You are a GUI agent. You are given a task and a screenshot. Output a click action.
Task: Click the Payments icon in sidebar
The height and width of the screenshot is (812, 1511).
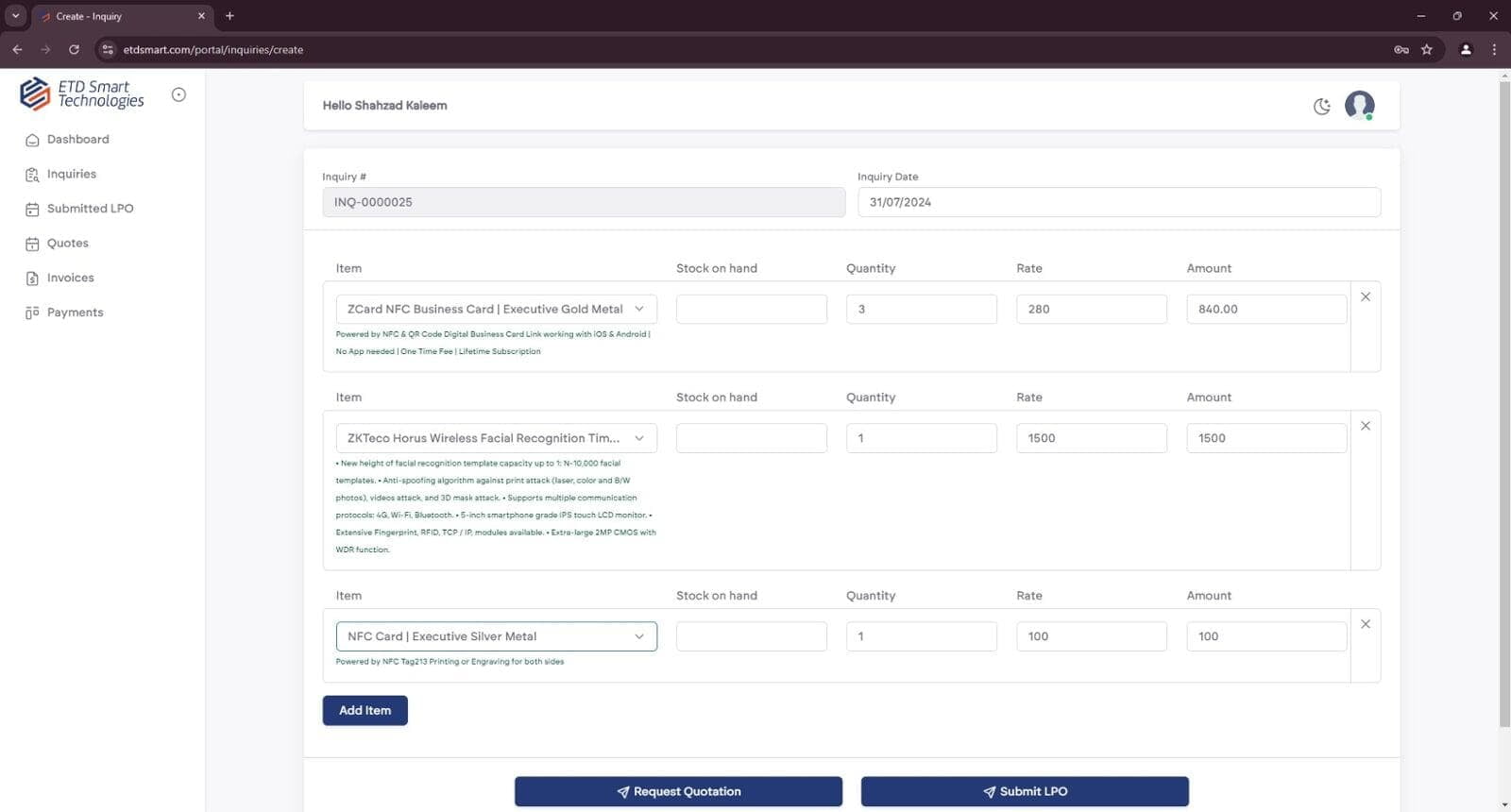click(x=32, y=313)
